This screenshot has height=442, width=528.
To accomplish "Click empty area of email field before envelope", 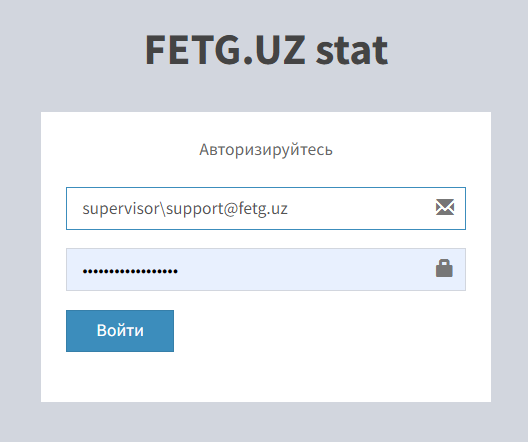I will [360, 208].
